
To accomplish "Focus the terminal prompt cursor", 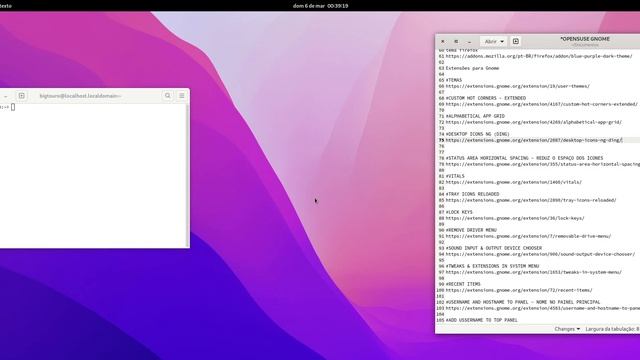I will pos(13,107).
